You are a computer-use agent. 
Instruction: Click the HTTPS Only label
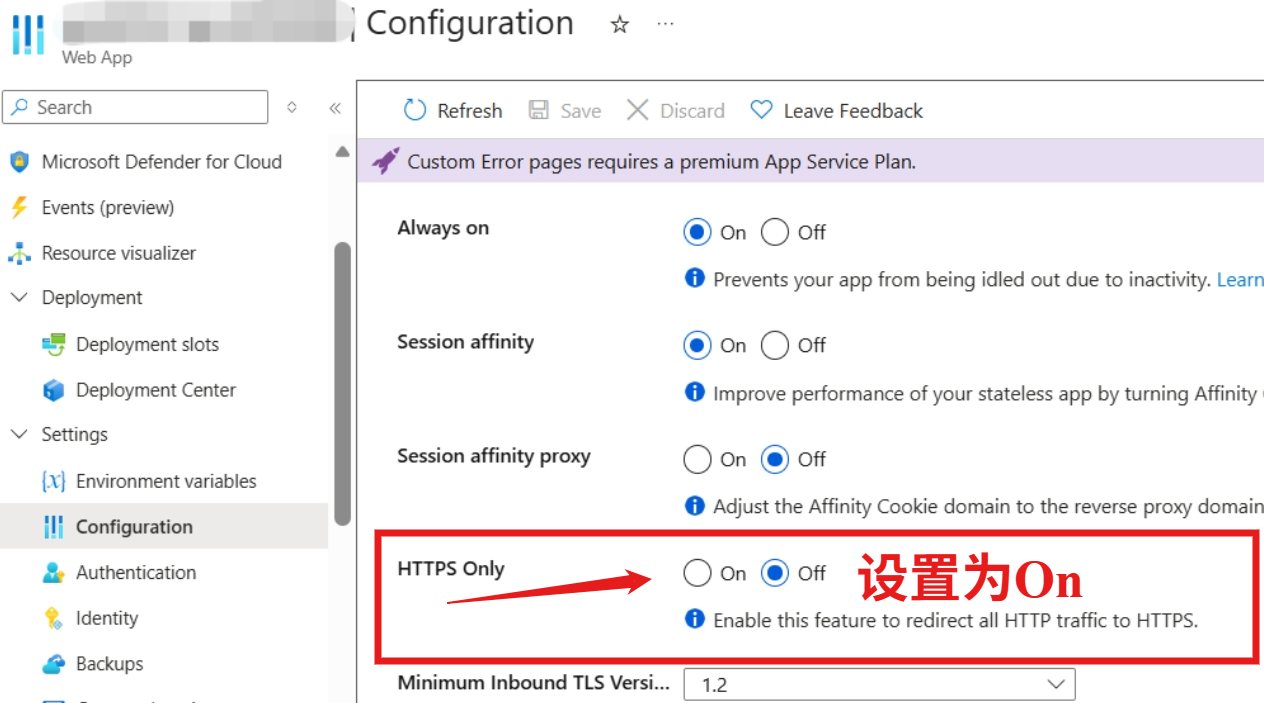tap(451, 569)
